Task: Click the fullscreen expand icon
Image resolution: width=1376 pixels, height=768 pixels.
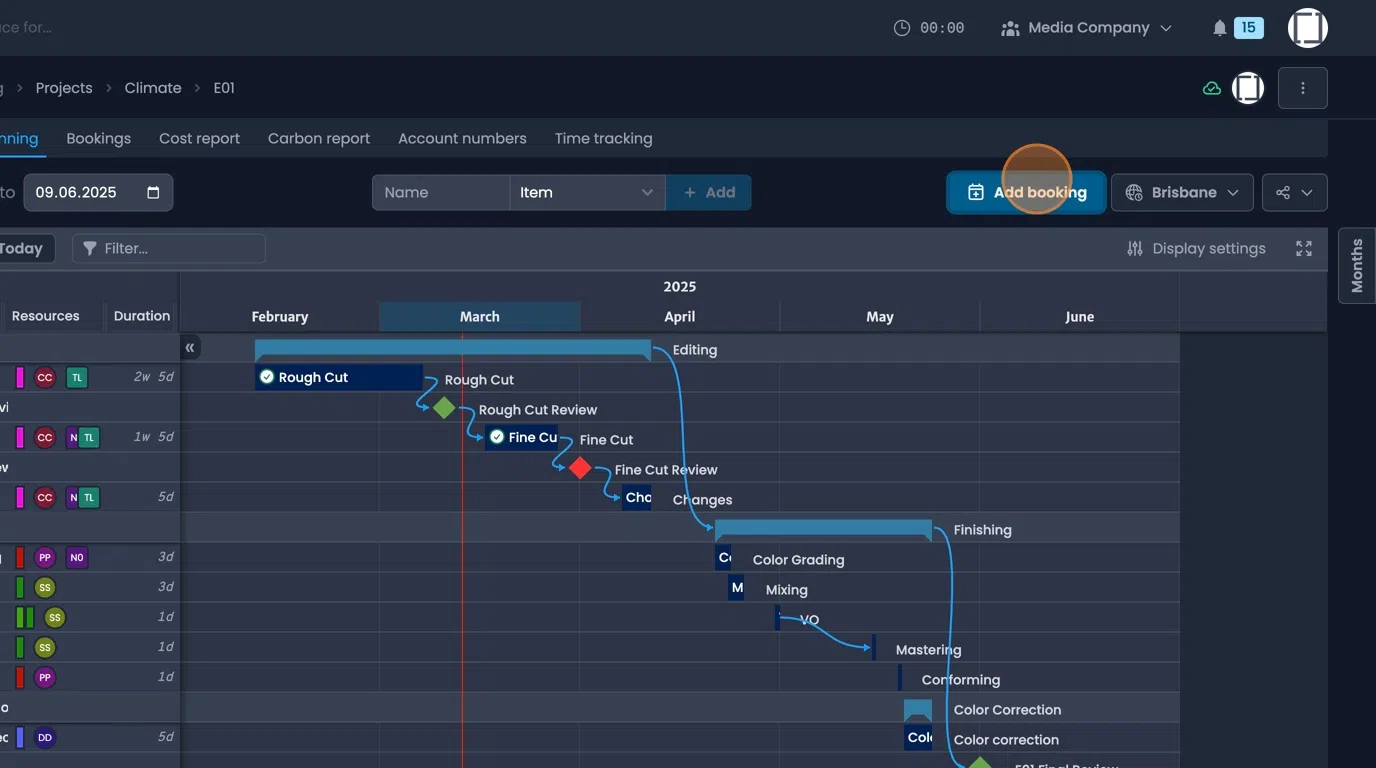Action: [1303, 248]
